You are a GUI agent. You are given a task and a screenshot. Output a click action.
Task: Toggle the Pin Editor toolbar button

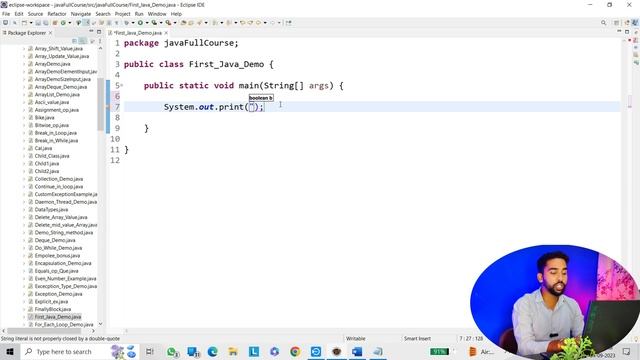click(289, 22)
